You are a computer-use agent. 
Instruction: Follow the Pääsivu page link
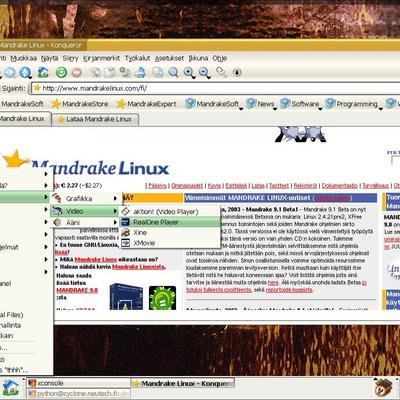click(x=157, y=186)
